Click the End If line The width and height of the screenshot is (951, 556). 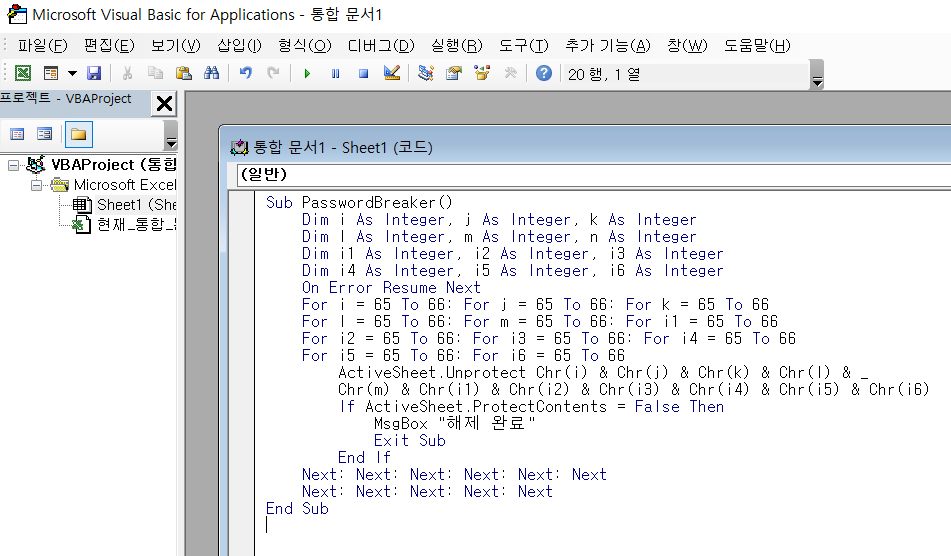coord(365,457)
